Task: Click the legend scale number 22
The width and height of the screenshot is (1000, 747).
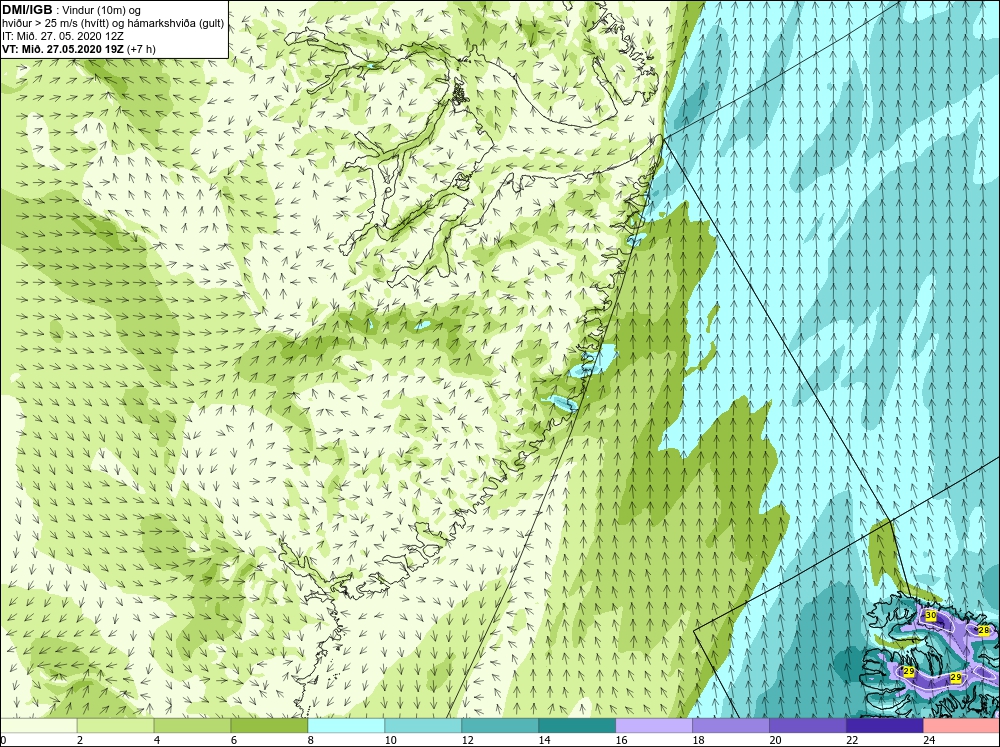Action: (852, 740)
